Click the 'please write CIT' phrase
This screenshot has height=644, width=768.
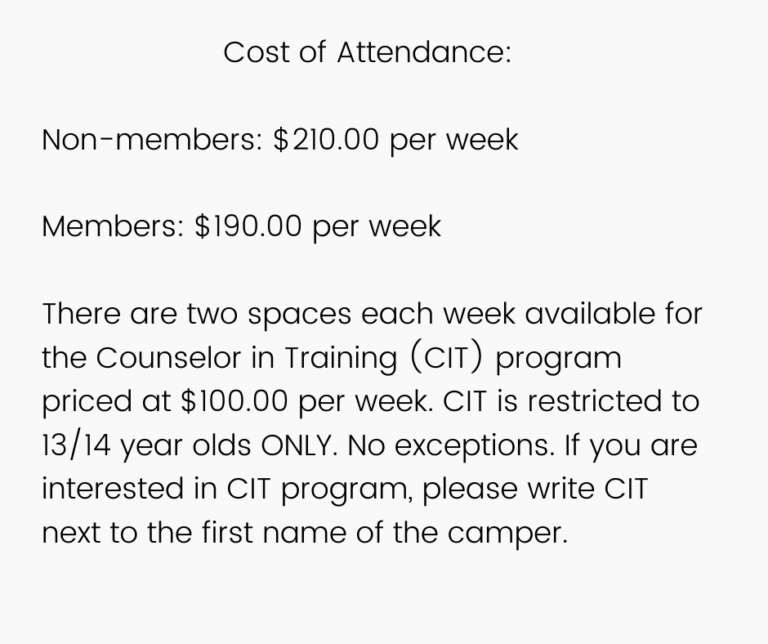point(535,490)
